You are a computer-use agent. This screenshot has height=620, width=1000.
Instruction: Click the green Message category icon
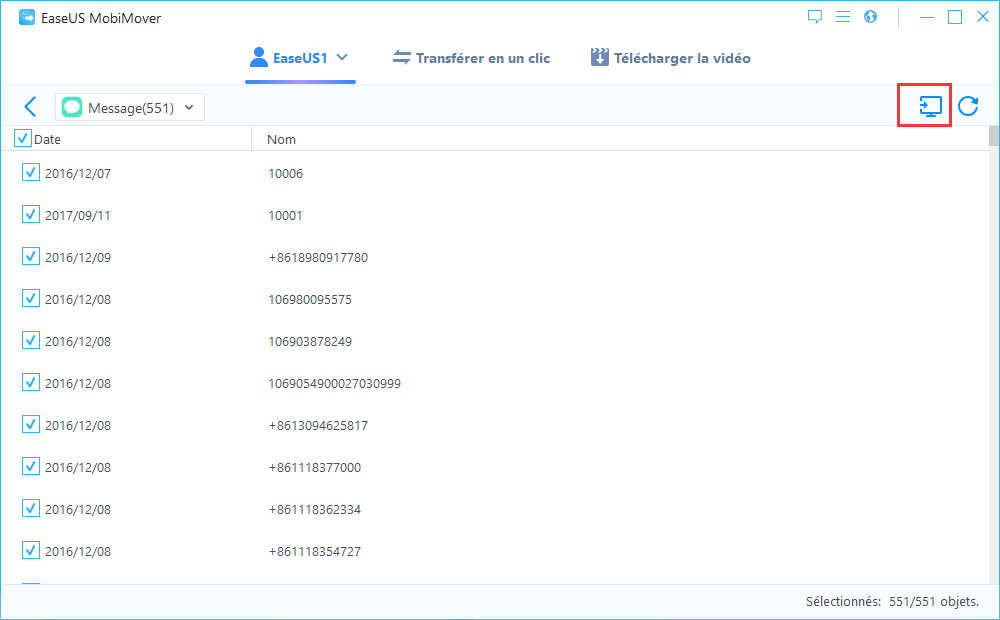(x=72, y=108)
